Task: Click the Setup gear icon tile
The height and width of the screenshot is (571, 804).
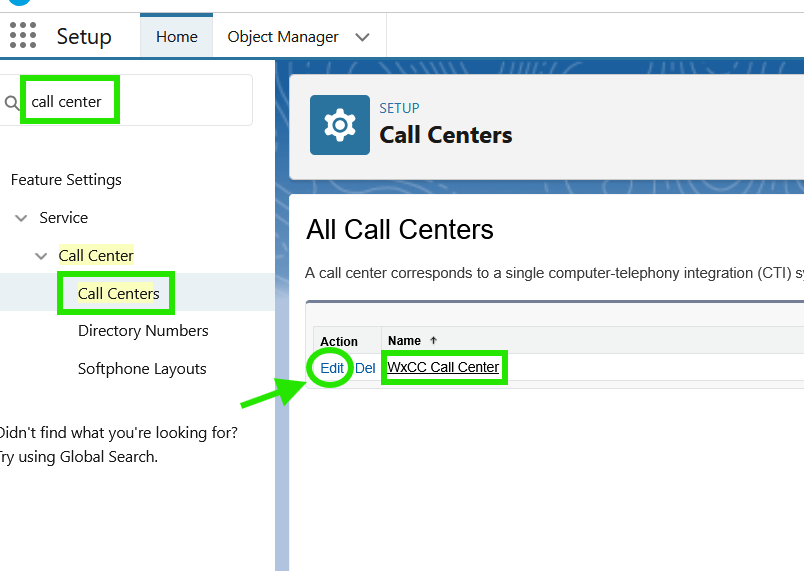Action: 339,125
